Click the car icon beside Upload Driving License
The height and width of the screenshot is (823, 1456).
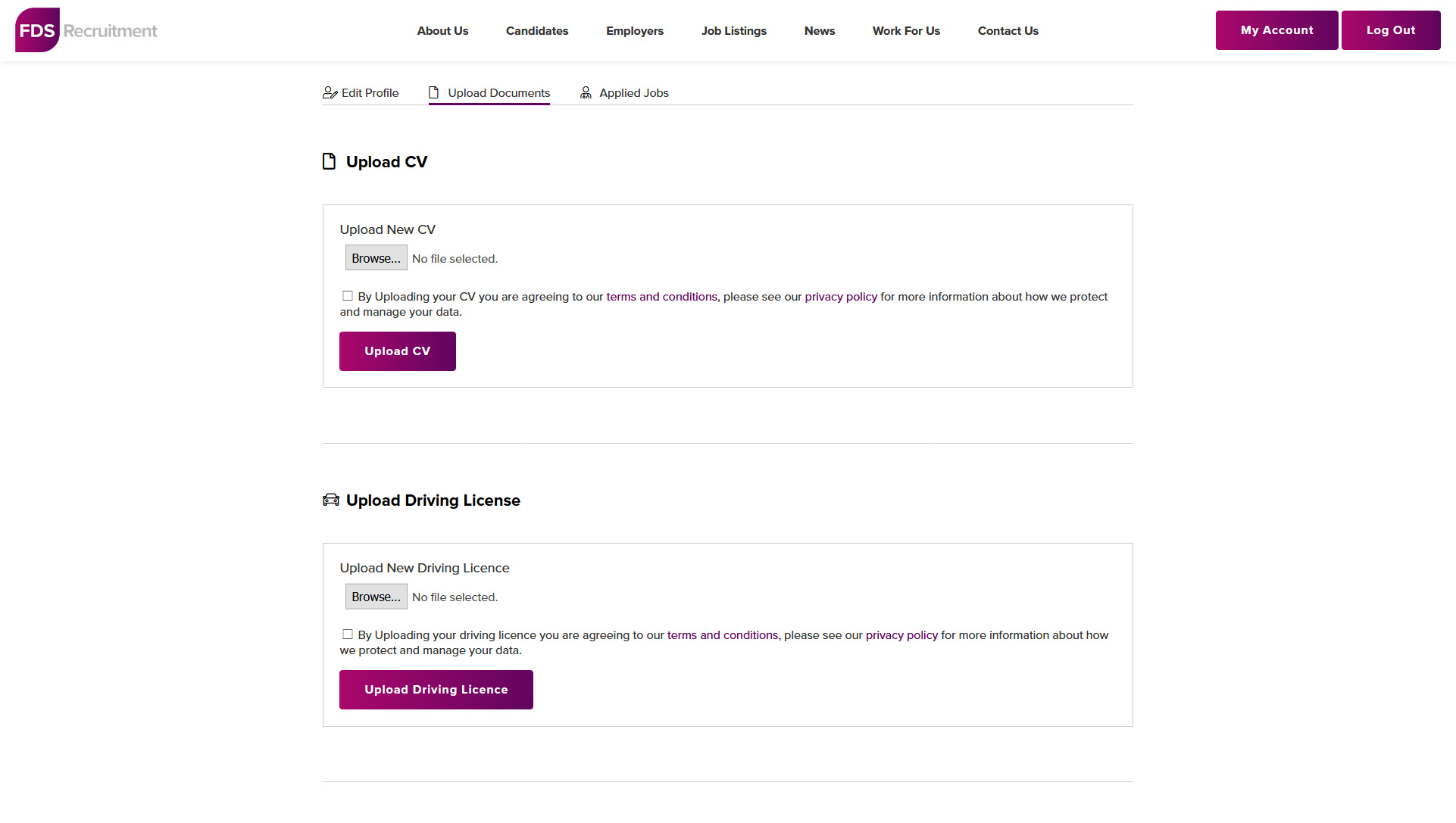331,500
